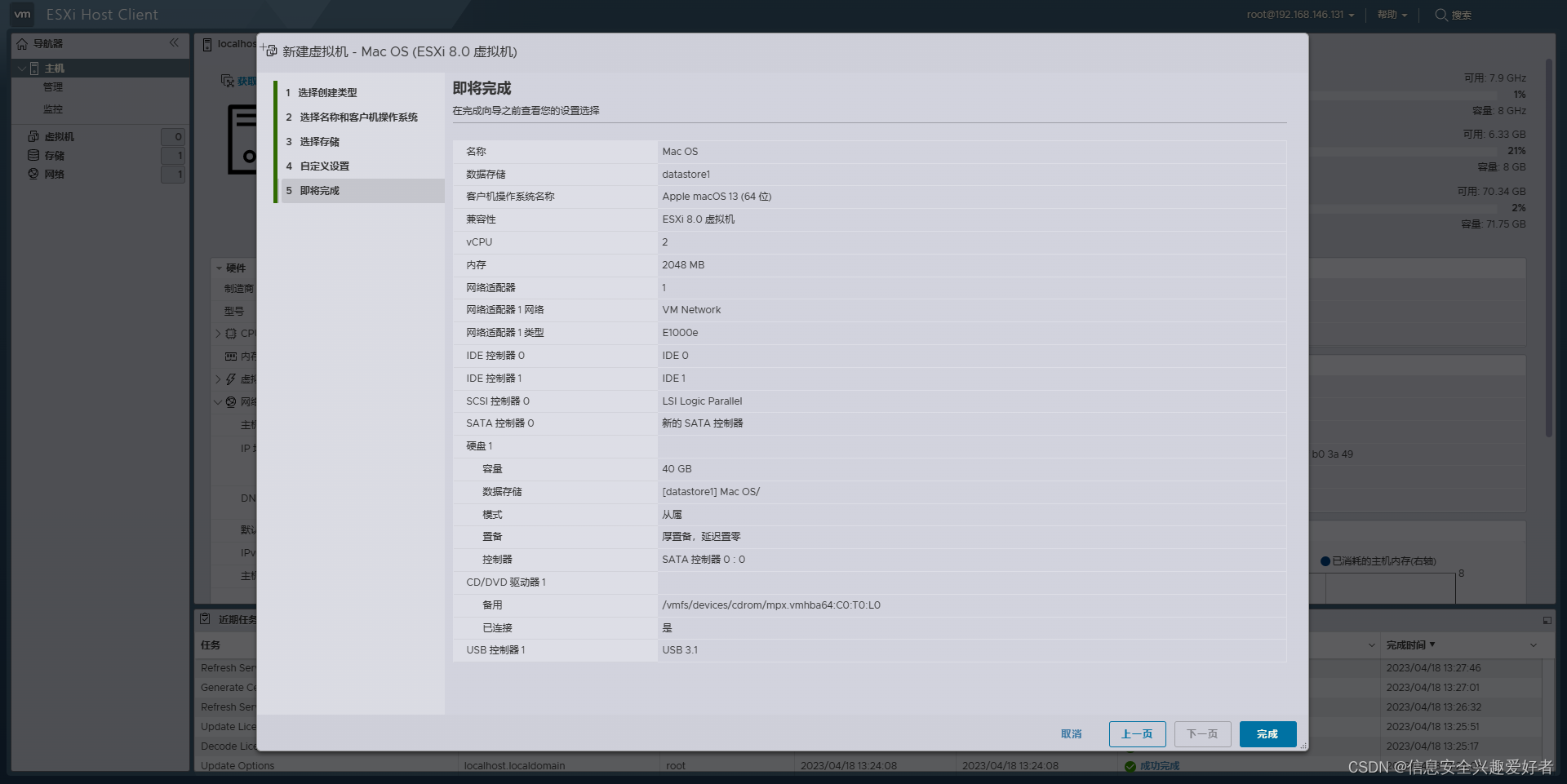Click the Hard disk 1 row label

pyautogui.click(x=479, y=446)
